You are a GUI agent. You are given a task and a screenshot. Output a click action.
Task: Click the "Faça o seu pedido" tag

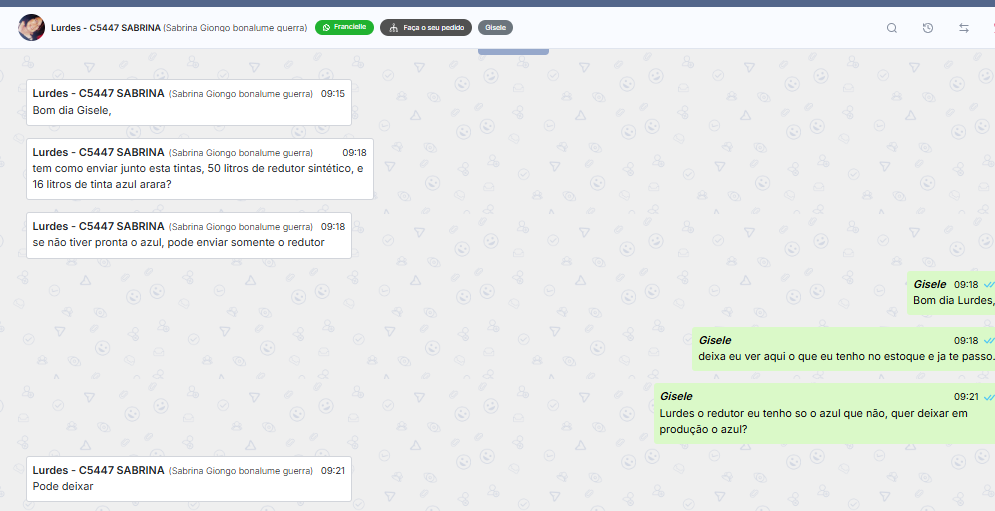425,28
